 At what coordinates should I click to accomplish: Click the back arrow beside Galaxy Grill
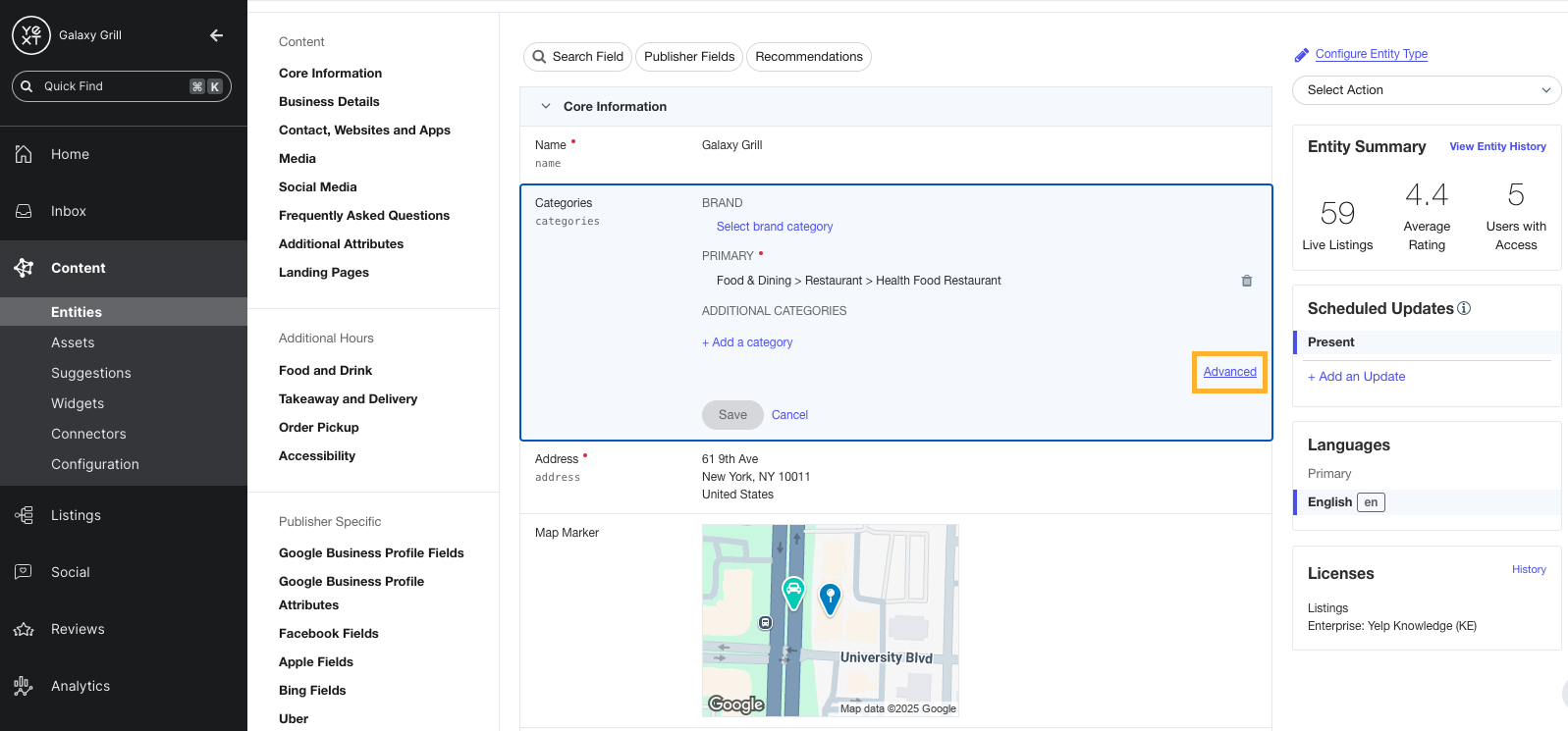tap(217, 35)
